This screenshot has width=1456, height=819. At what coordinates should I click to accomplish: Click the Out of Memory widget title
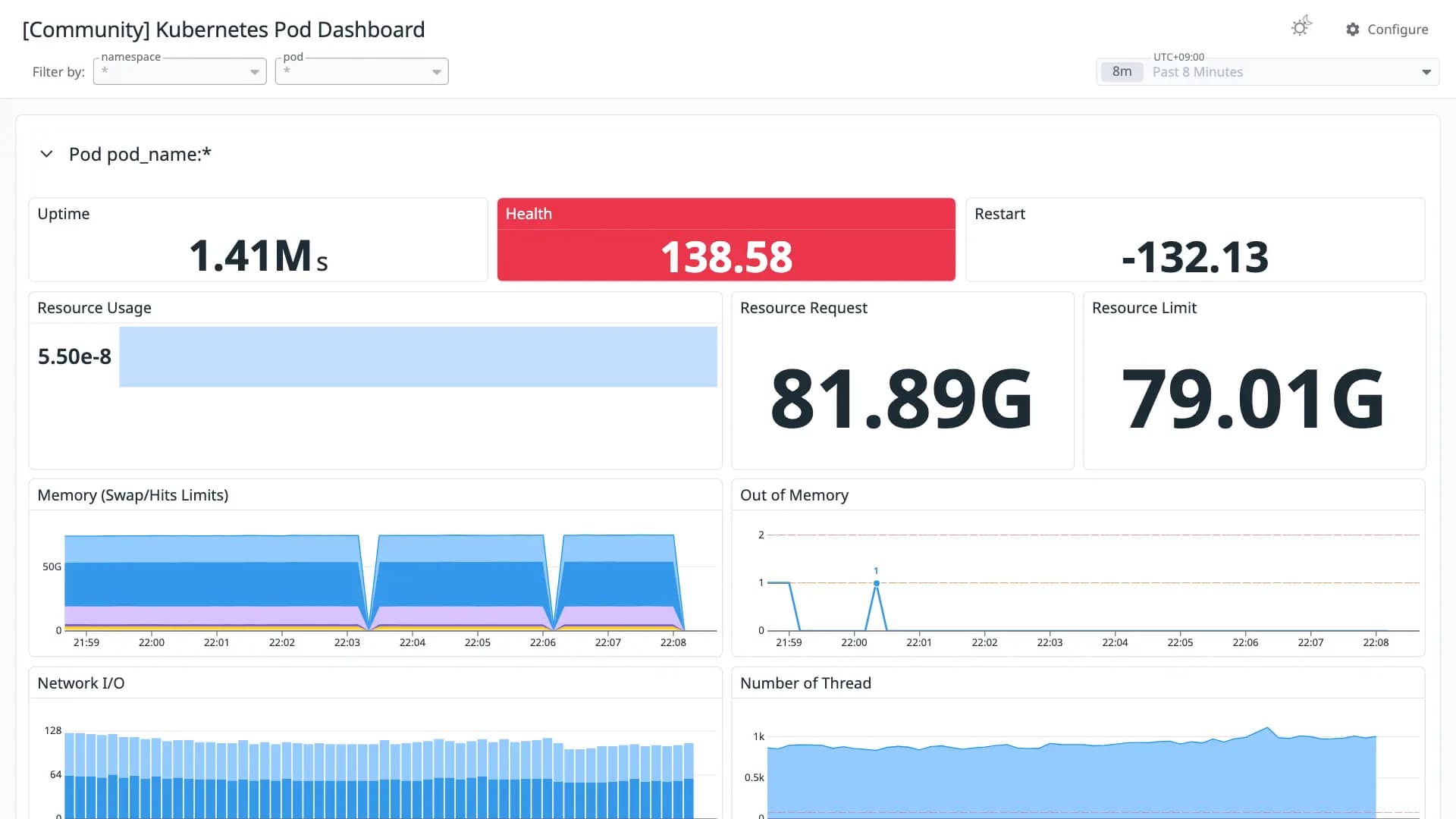coord(794,495)
